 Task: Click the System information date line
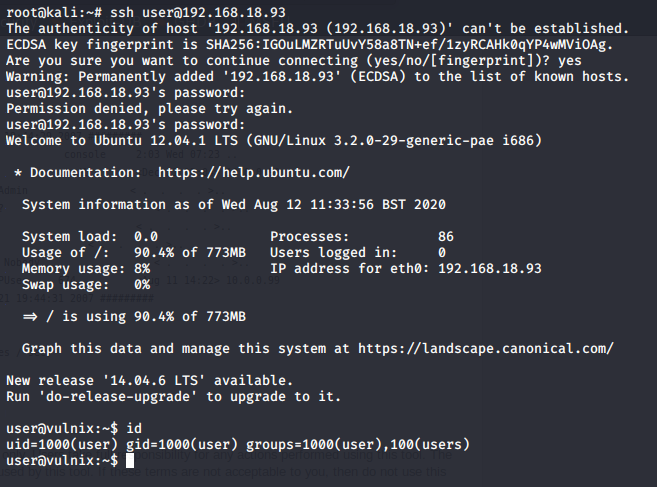(234, 205)
